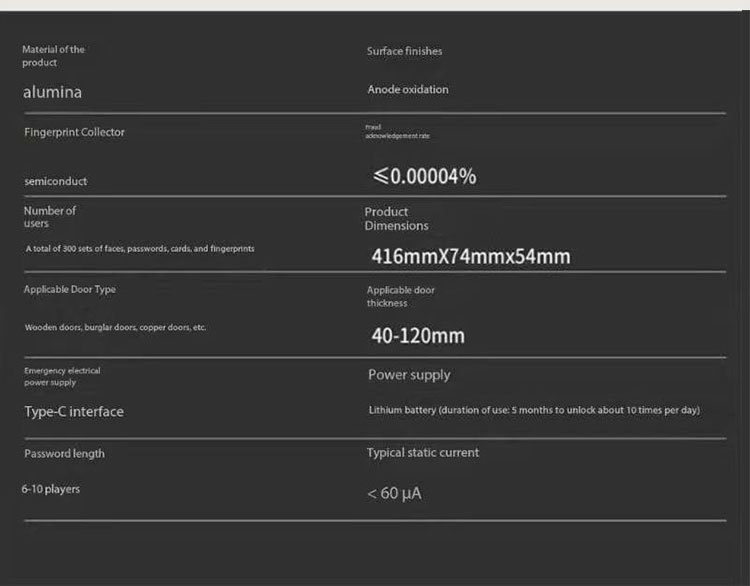Click the 'alumina' material value
Image resolution: width=750 pixels, height=586 pixels.
53,93
